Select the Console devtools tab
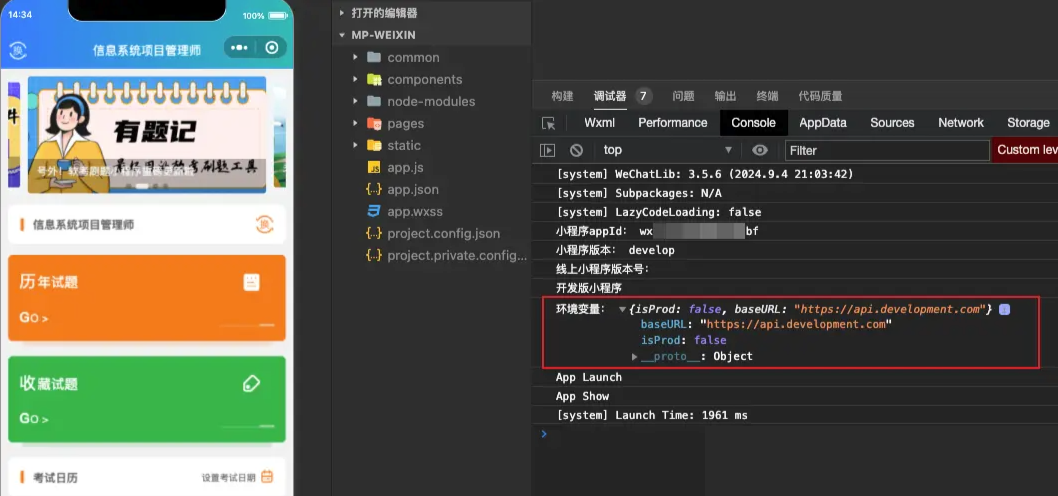 tap(754, 123)
